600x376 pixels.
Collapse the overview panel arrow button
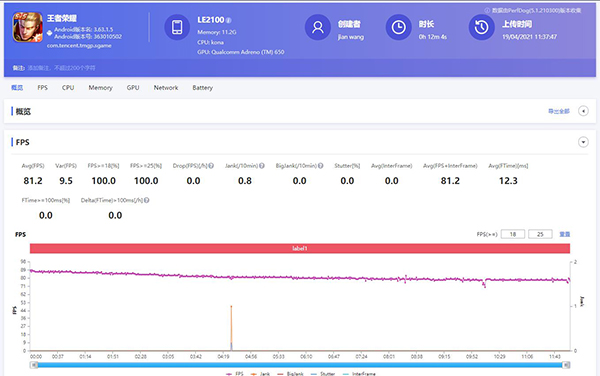click(x=583, y=111)
